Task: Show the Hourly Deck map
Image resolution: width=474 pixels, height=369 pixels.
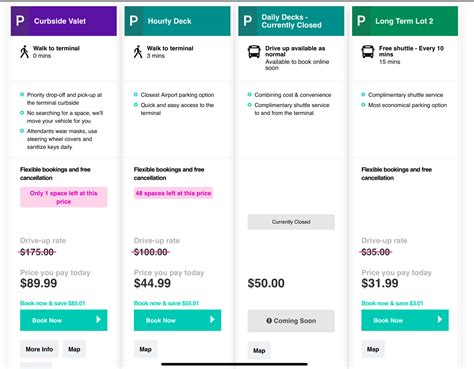Action: tap(145, 349)
